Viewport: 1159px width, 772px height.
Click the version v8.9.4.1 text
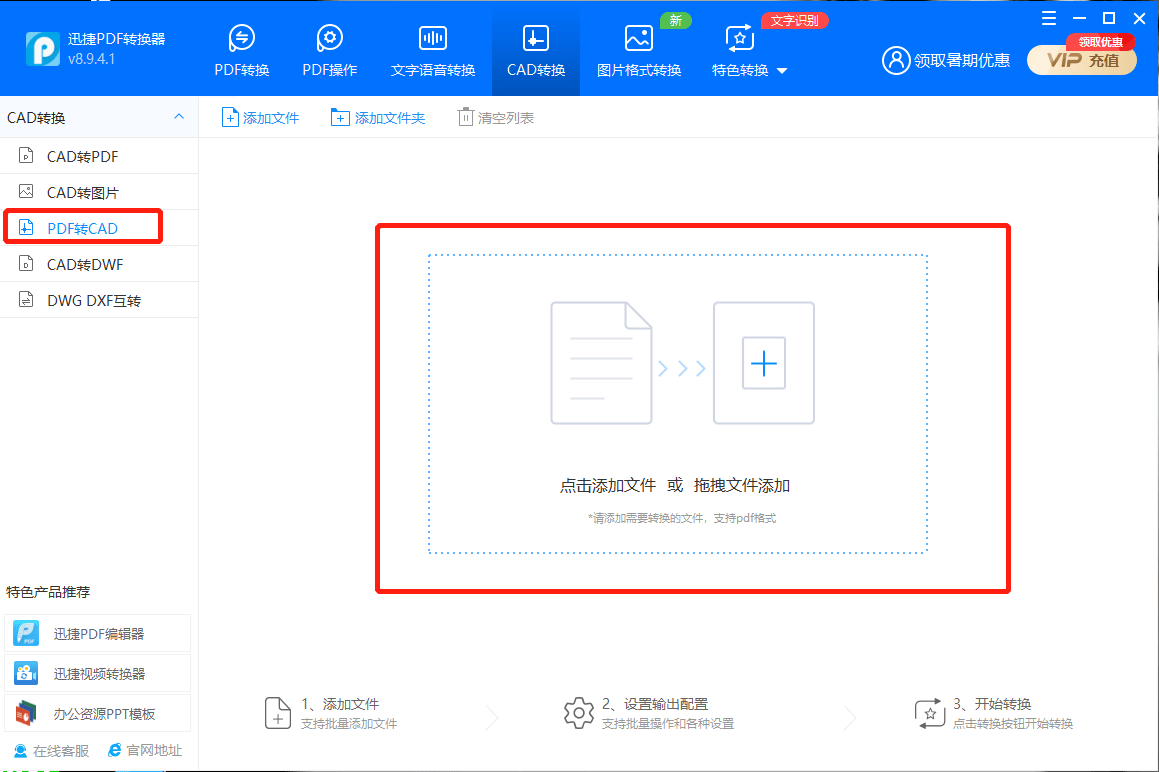(x=92, y=59)
